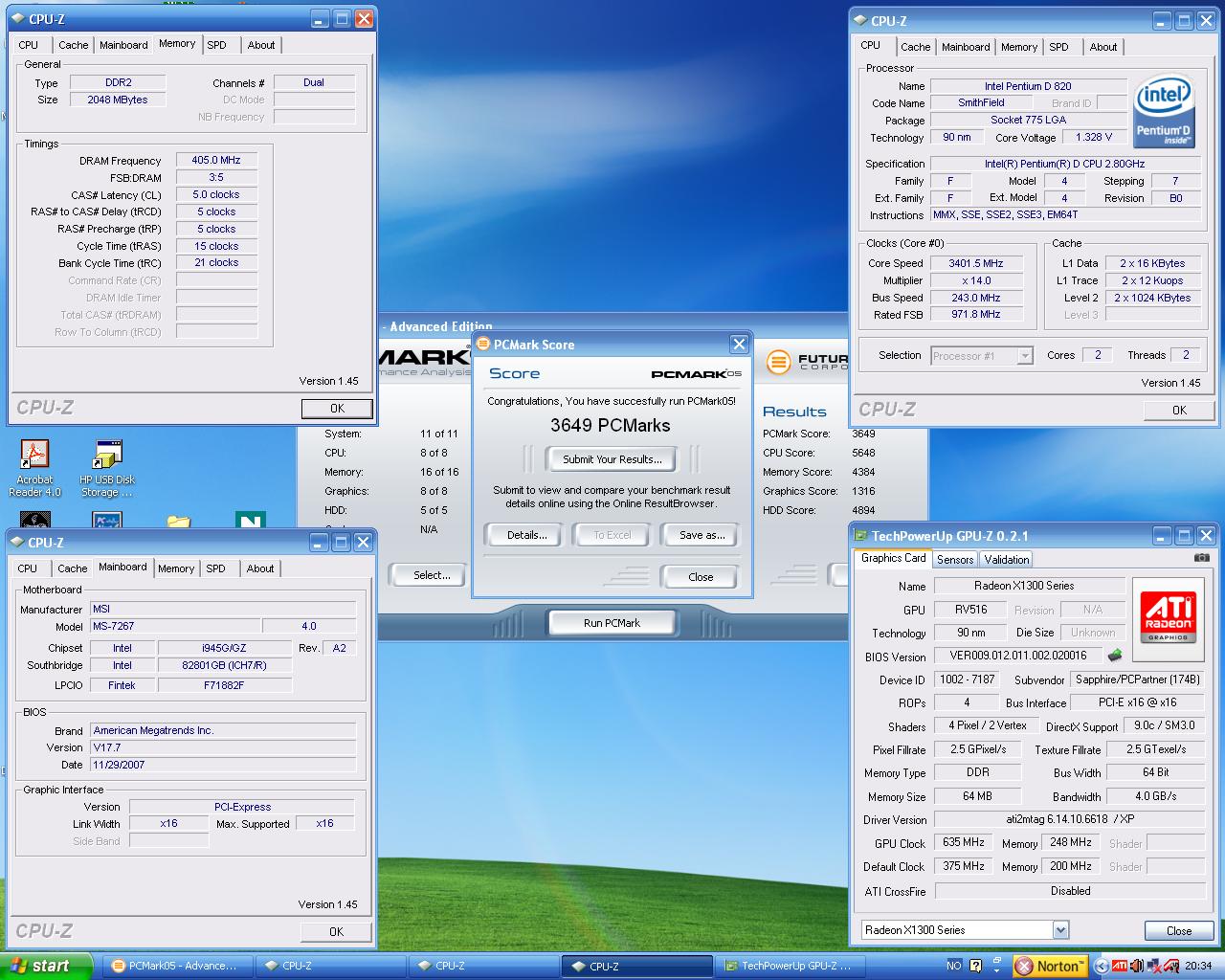Click the Rated FSB value 971.8 MHz
The height and width of the screenshot is (980, 1225).
coord(976,315)
